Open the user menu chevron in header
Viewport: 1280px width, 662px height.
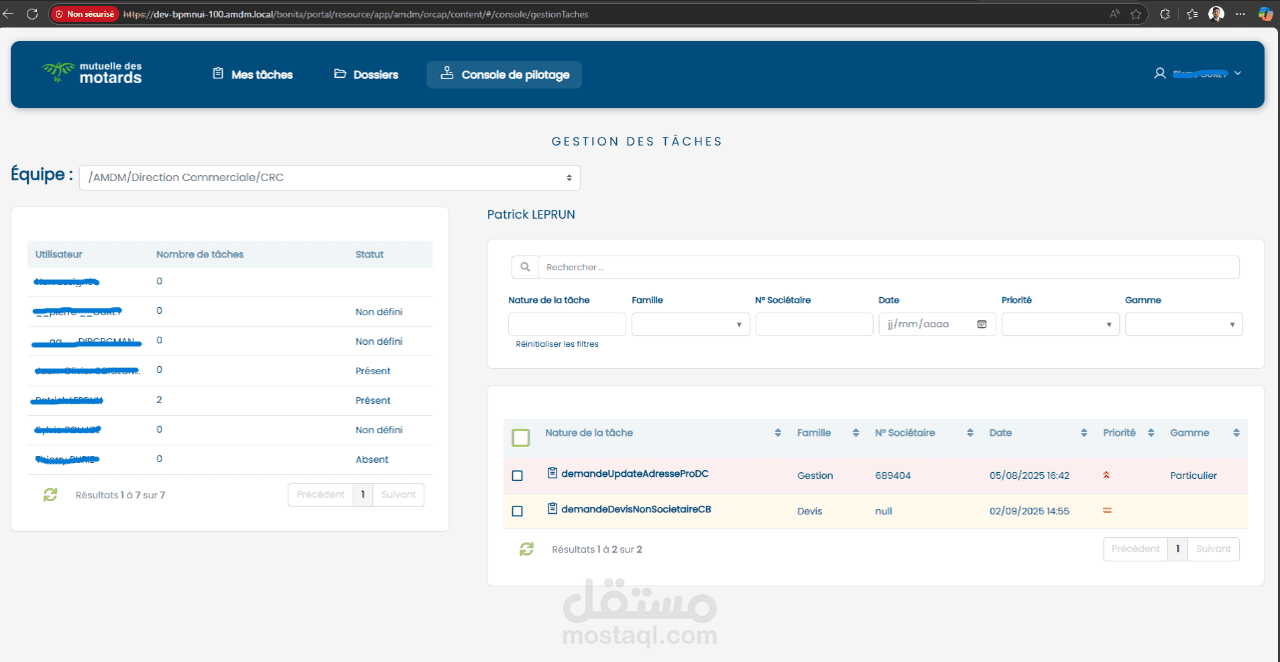click(1237, 73)
